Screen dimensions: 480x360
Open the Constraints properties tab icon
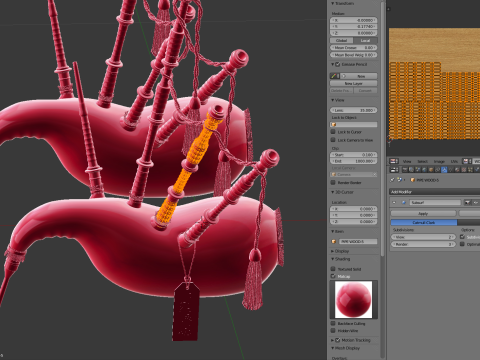438,170
